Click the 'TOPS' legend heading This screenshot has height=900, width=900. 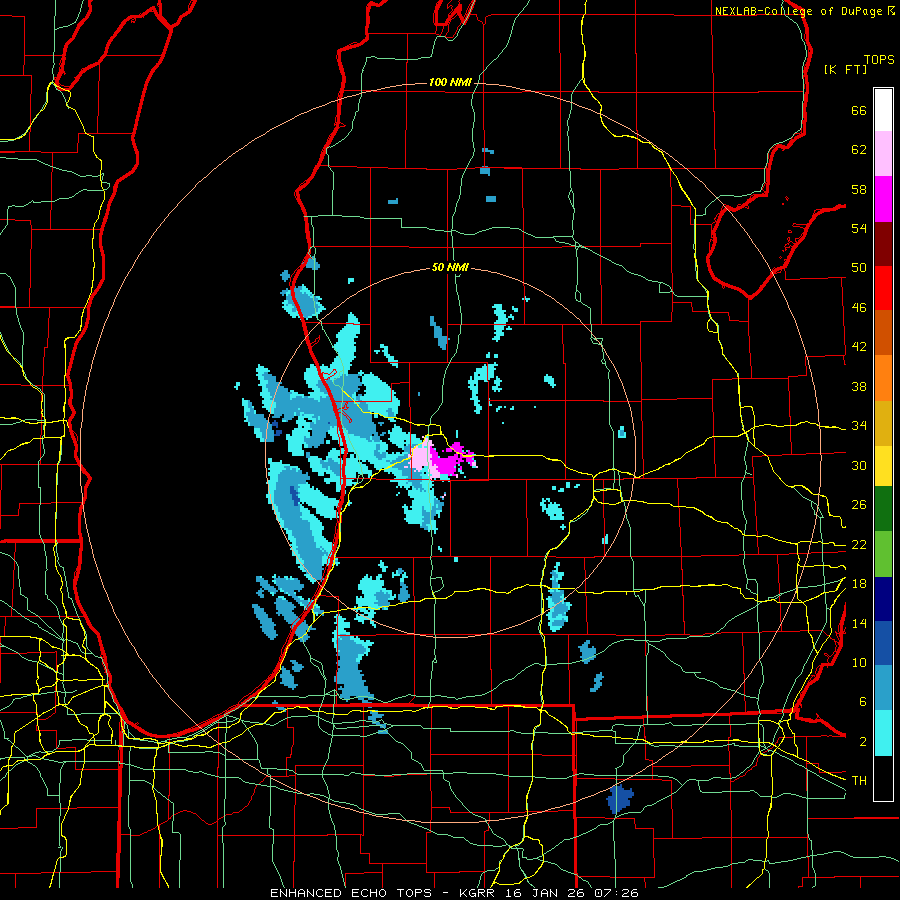pos(879,60)
